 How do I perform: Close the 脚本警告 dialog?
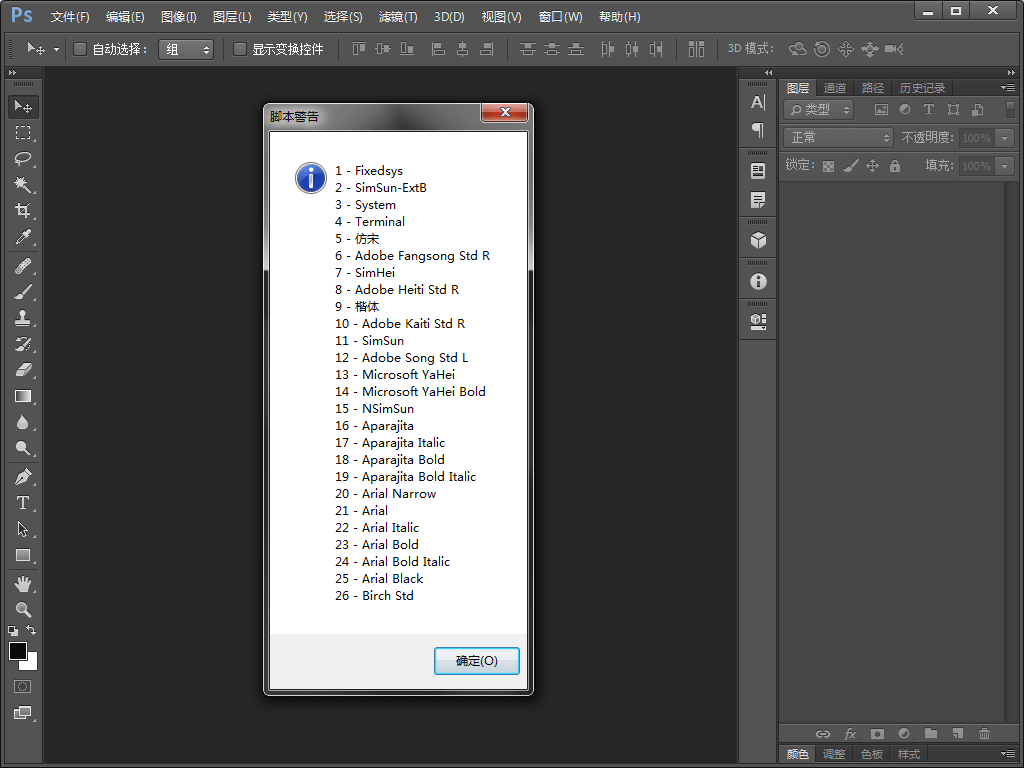[505, 112]
